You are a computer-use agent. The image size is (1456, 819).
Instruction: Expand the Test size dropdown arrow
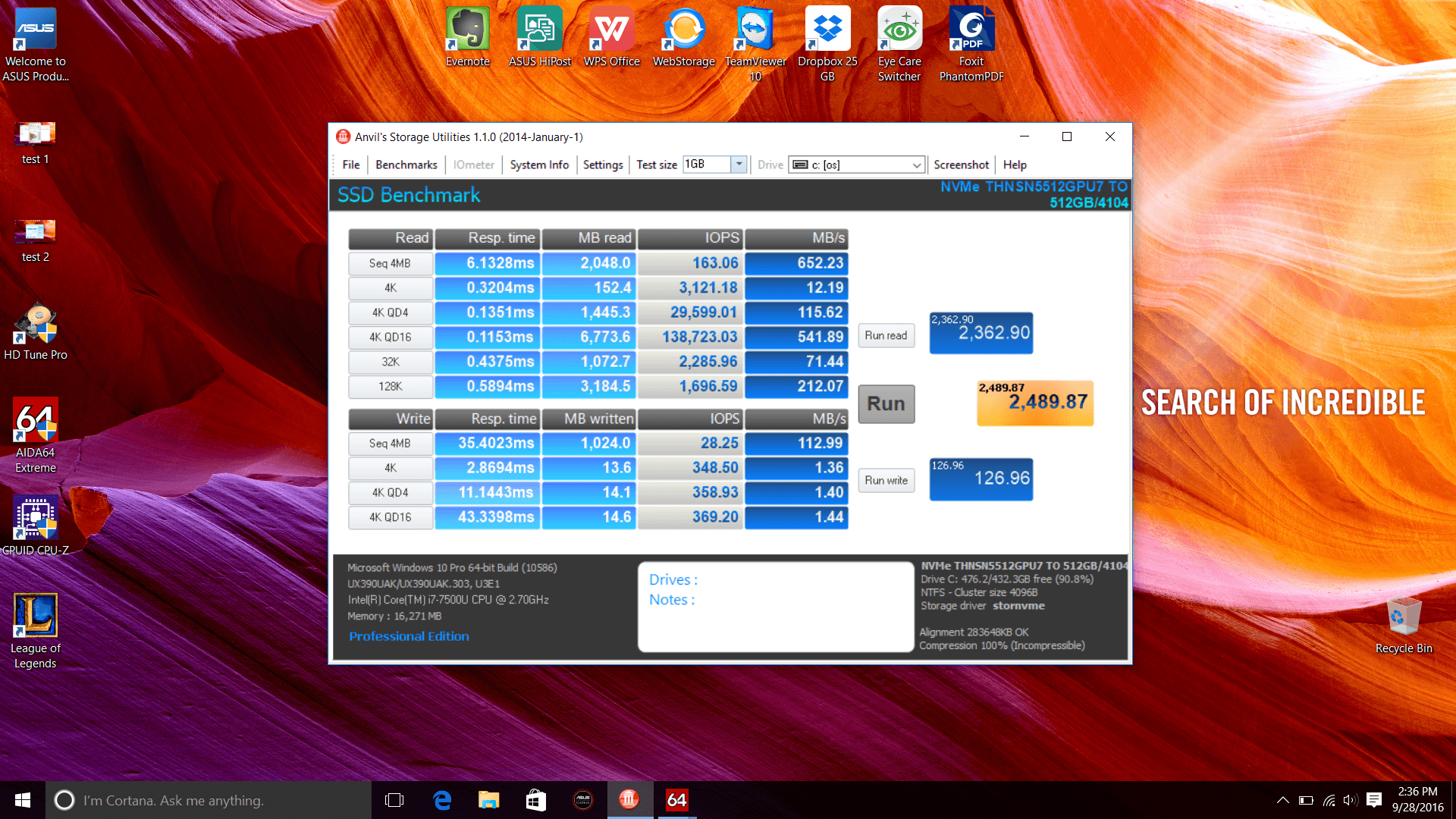(x=739, y=165)
